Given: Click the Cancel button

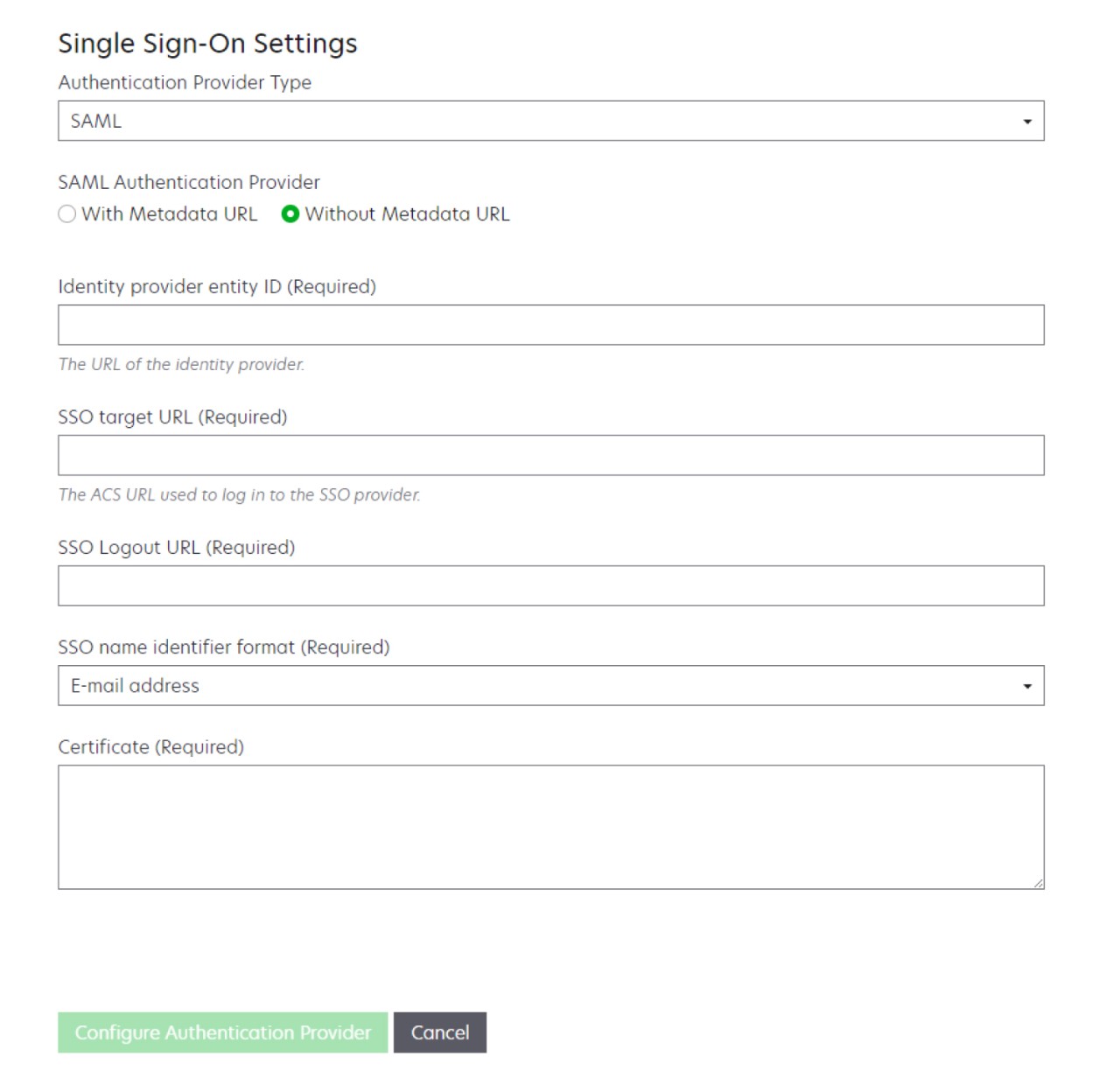Looking at the screenshot, I should click(440, 1032).
